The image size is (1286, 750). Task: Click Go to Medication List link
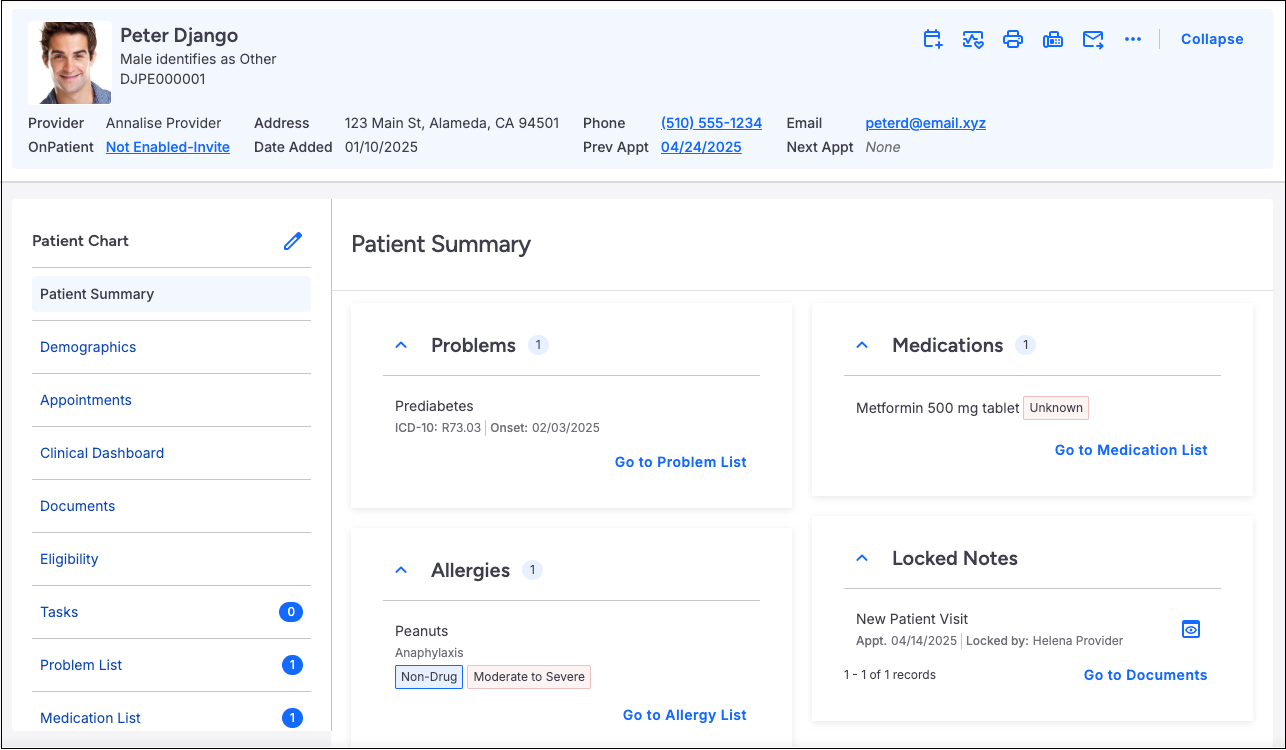pyautogui.click(x=1131, y=450)
